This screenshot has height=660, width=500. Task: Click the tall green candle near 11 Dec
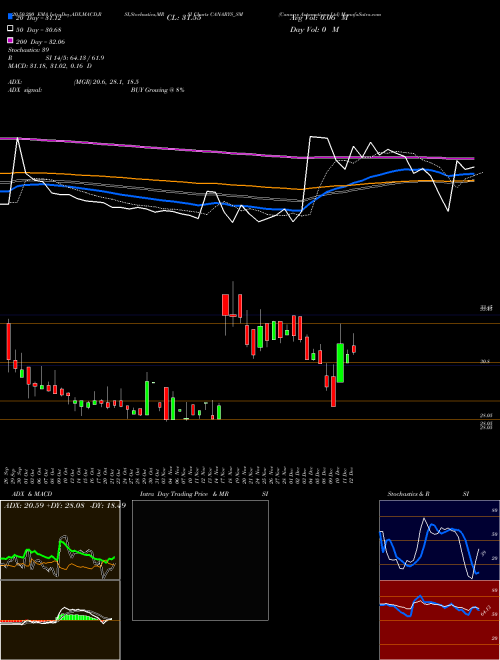340,363
